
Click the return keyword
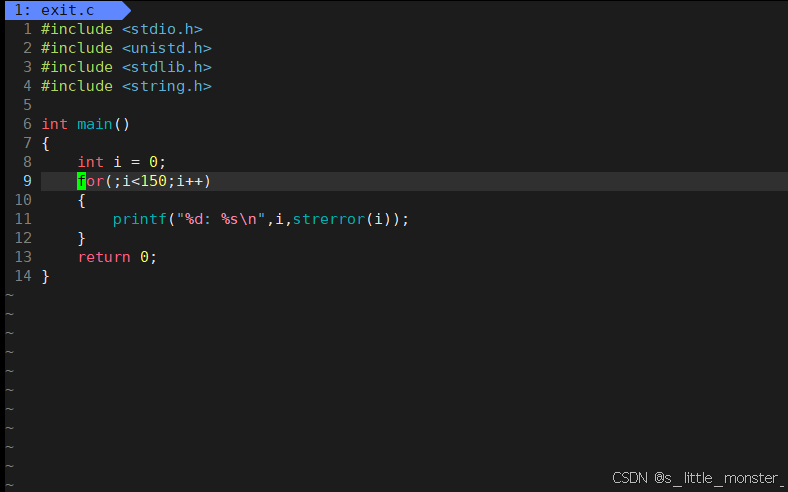(104, 257)
